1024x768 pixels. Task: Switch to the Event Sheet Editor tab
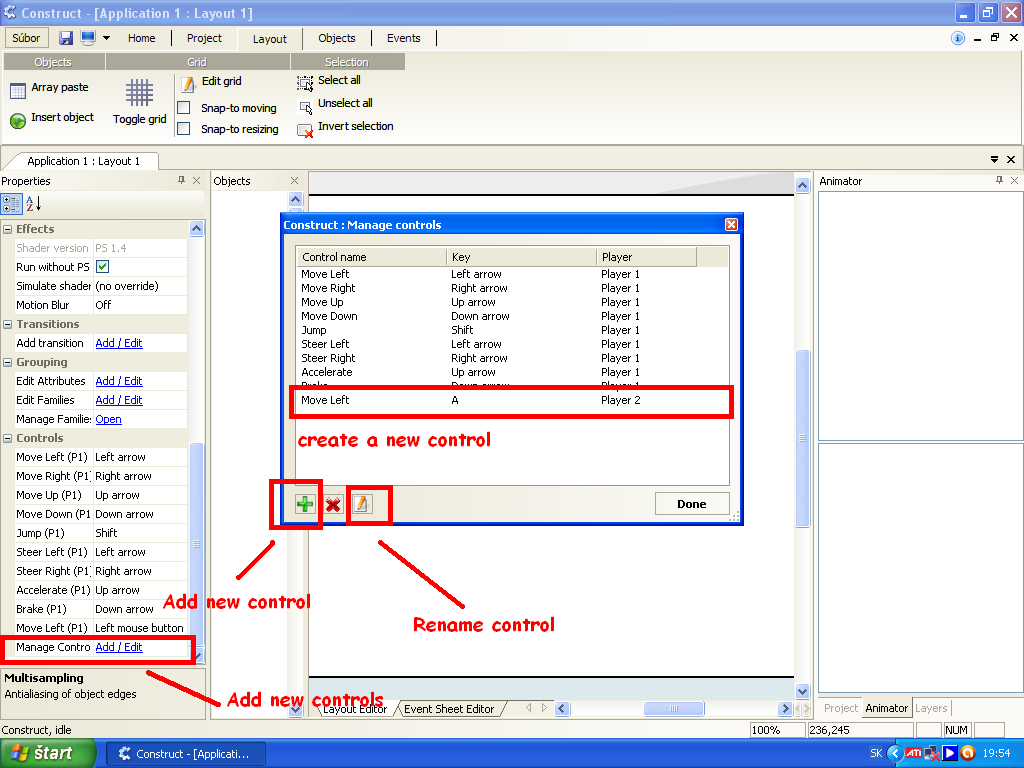[449, 709]
